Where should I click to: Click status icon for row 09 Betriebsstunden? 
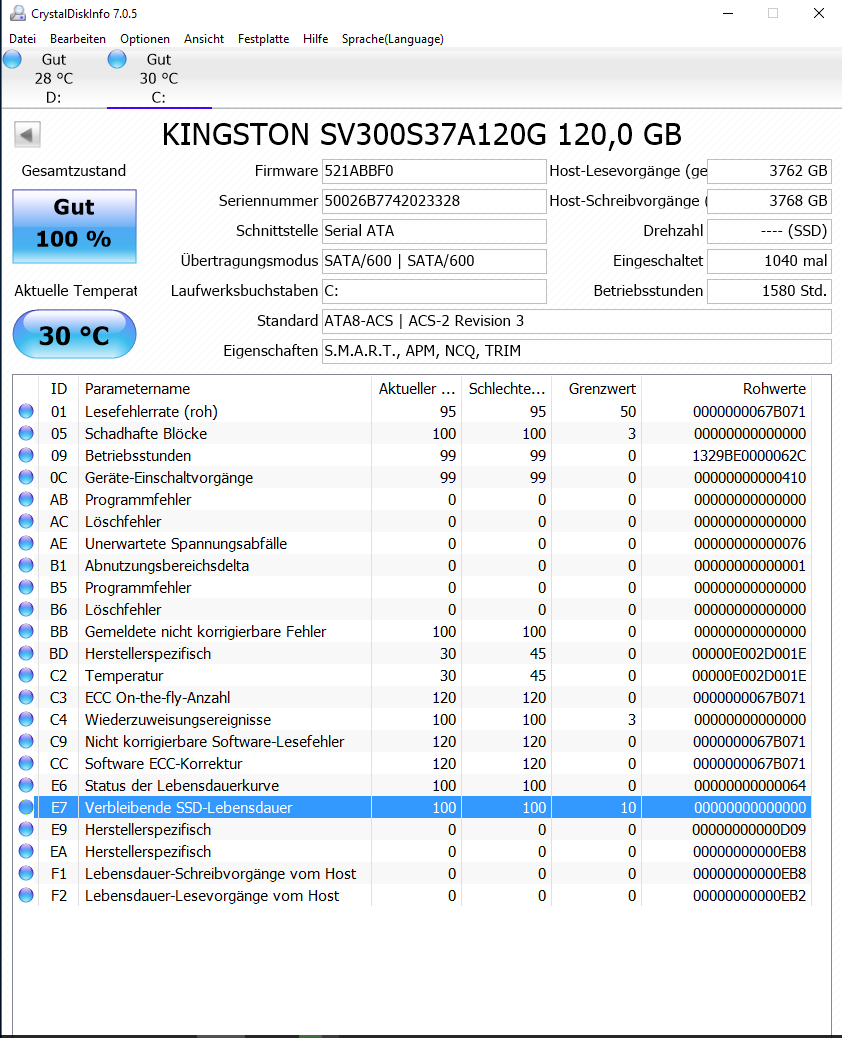pos(26,455)
